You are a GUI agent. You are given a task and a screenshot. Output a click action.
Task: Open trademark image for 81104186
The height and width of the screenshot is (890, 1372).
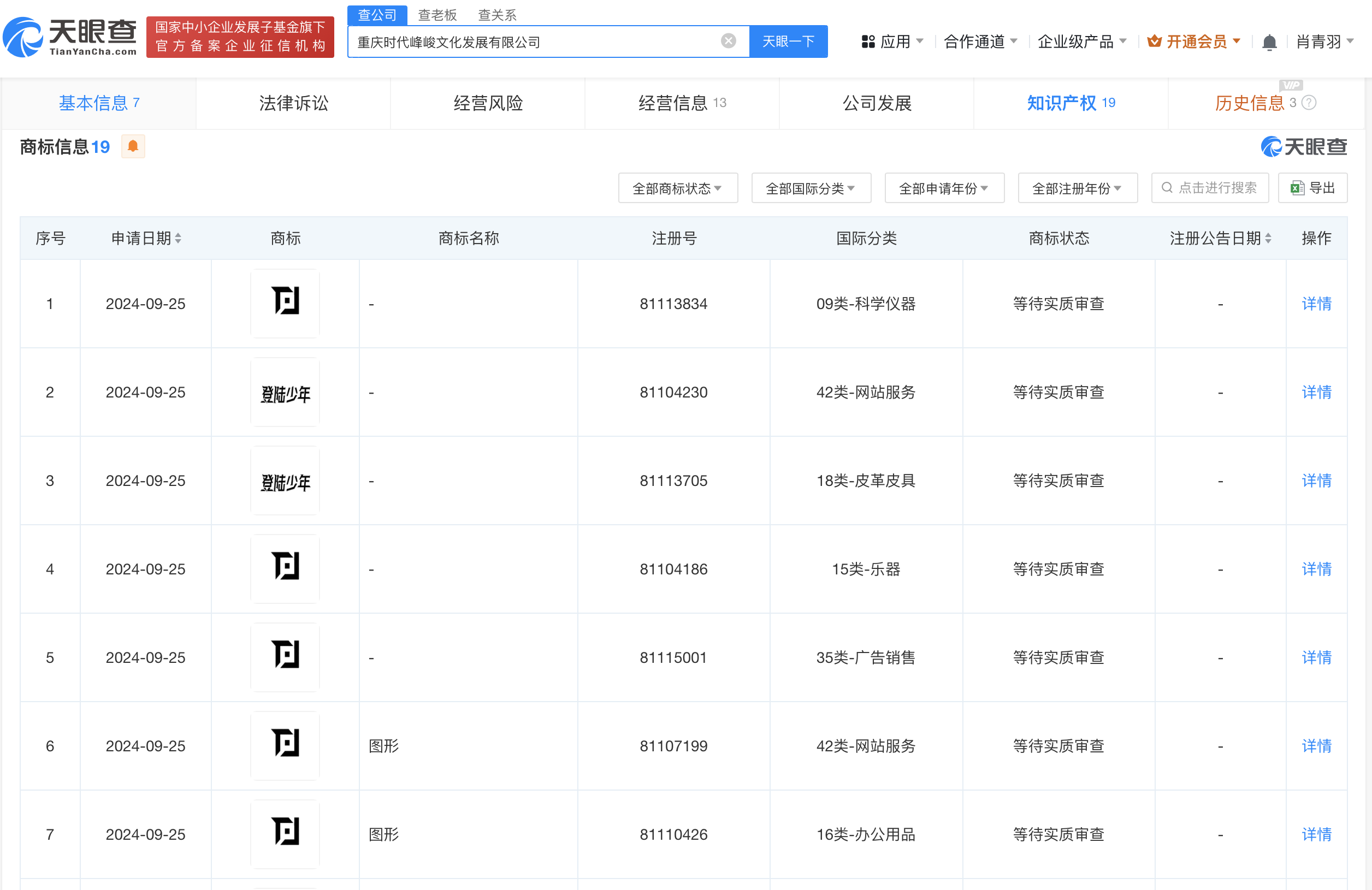click(x=285, y=568)
